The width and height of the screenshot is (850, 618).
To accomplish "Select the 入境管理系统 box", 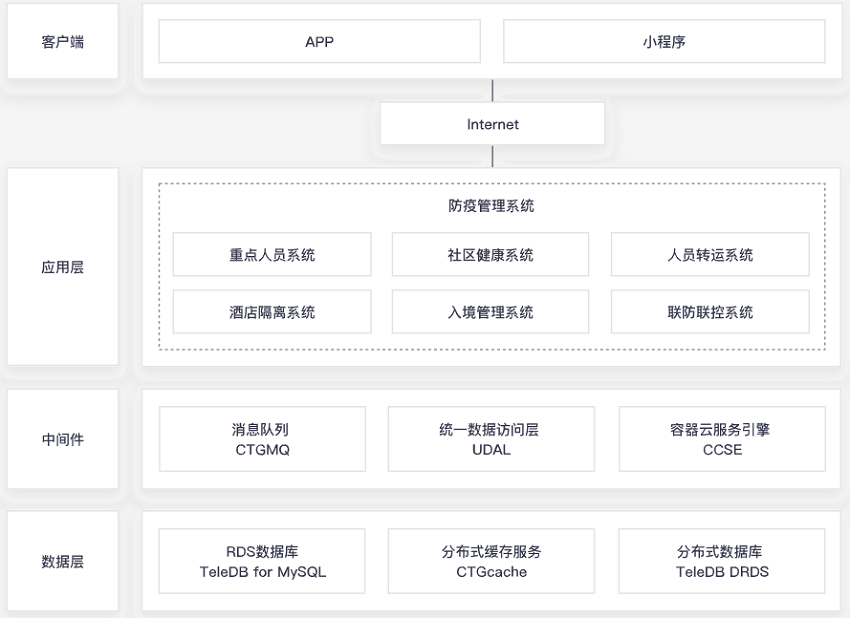I will coord(491,312).
